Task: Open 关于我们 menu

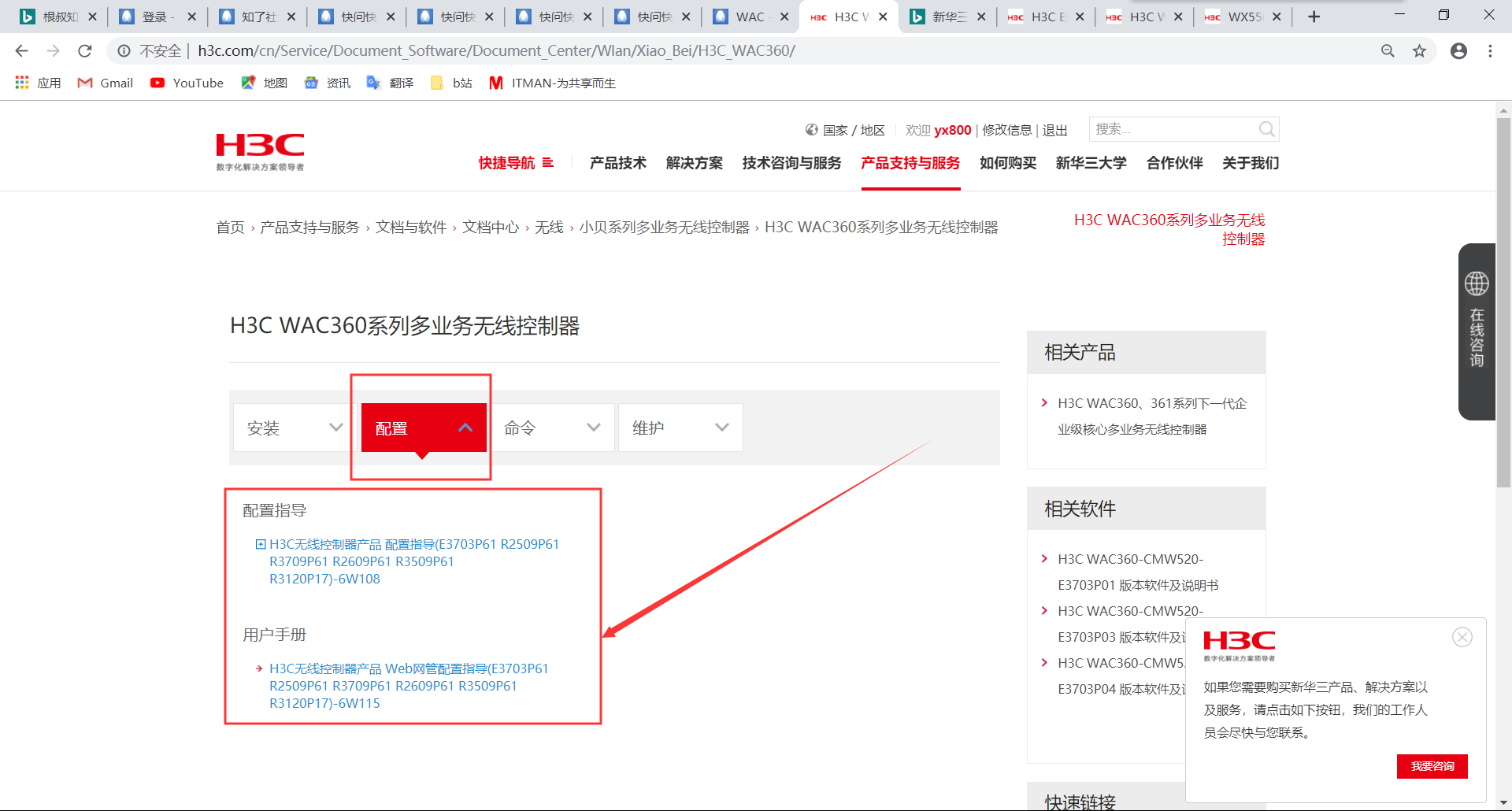Action: coord(1251,163)
